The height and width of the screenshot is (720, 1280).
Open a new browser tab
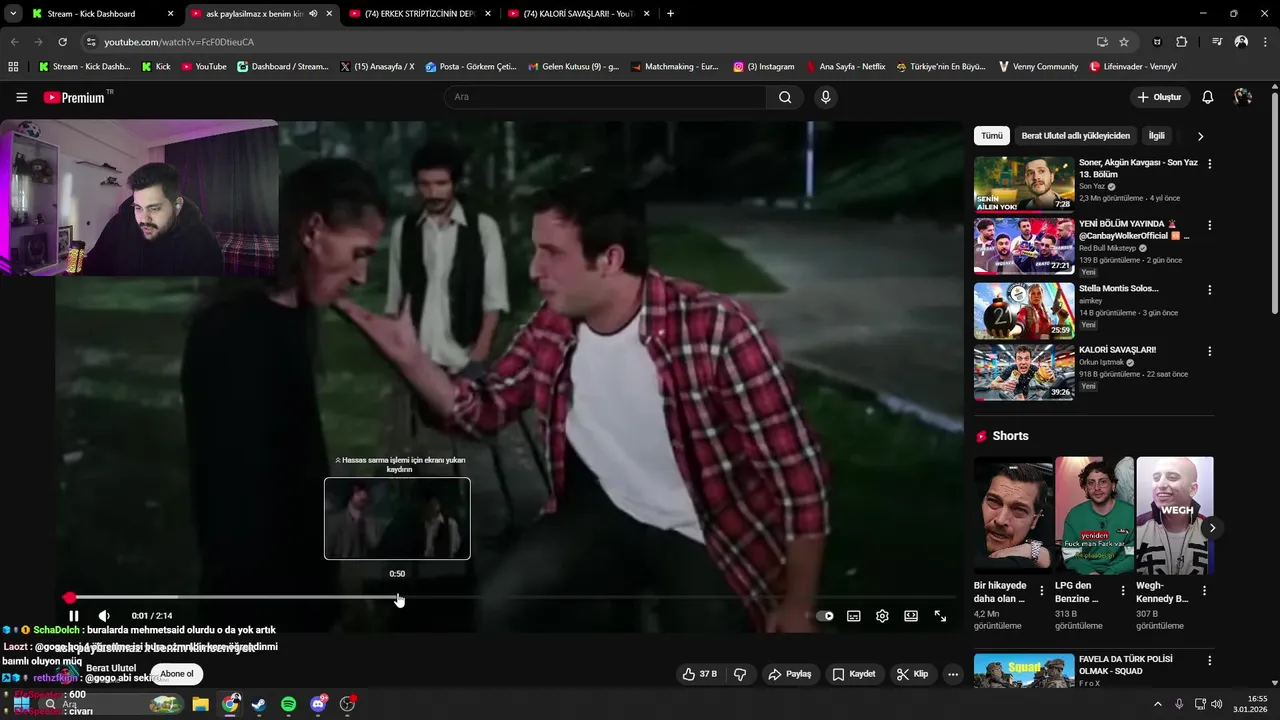(x=670, y=14)
